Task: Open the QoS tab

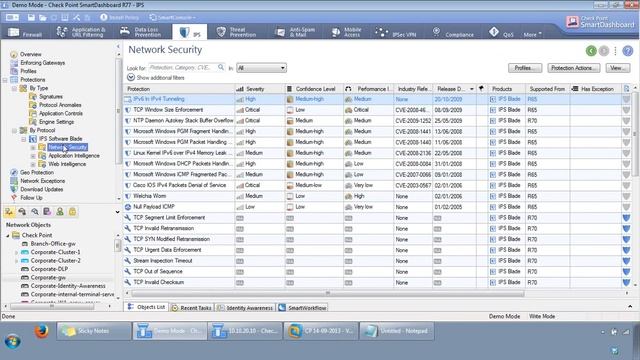Action: (502, 32)
